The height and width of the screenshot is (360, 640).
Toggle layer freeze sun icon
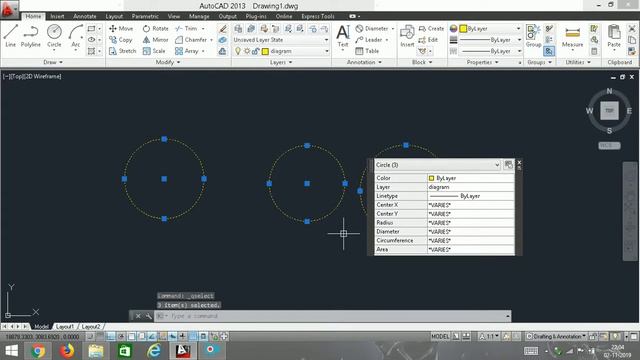click(x=247, y=51)
